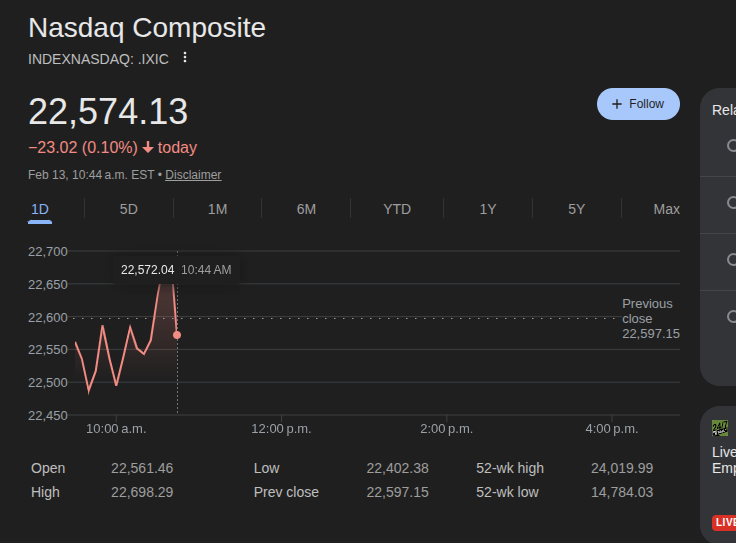Click the 2:00 p.m. axis label

[x=446, y=429]
